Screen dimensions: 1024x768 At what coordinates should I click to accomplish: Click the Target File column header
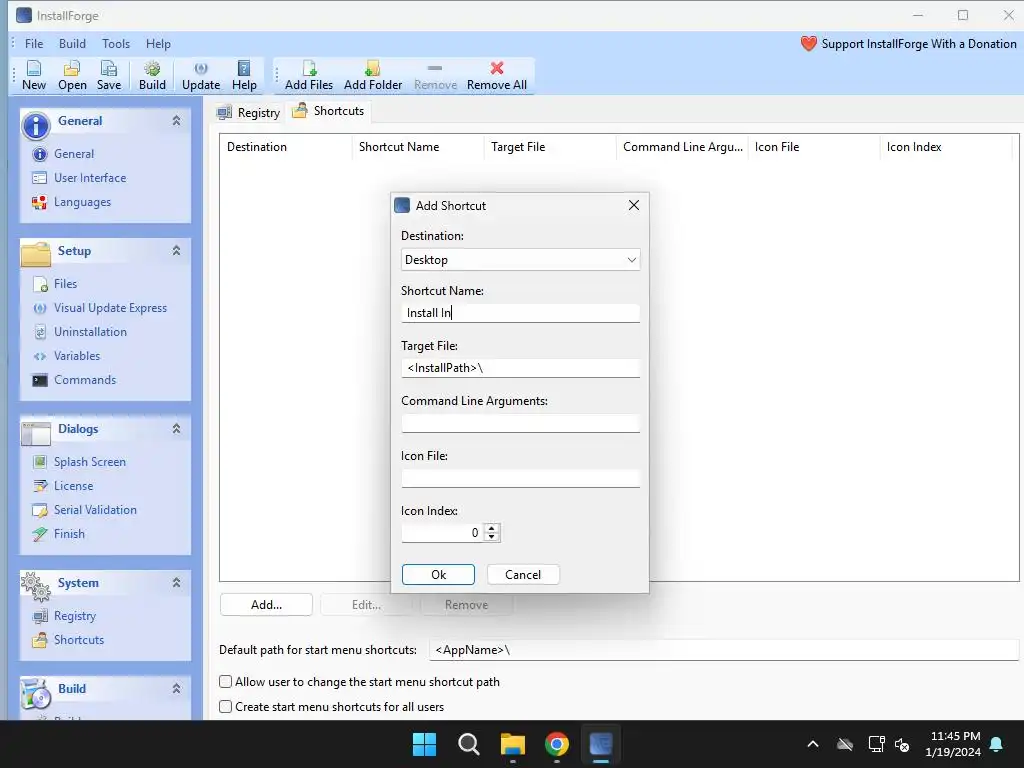(x=550, y=147)
